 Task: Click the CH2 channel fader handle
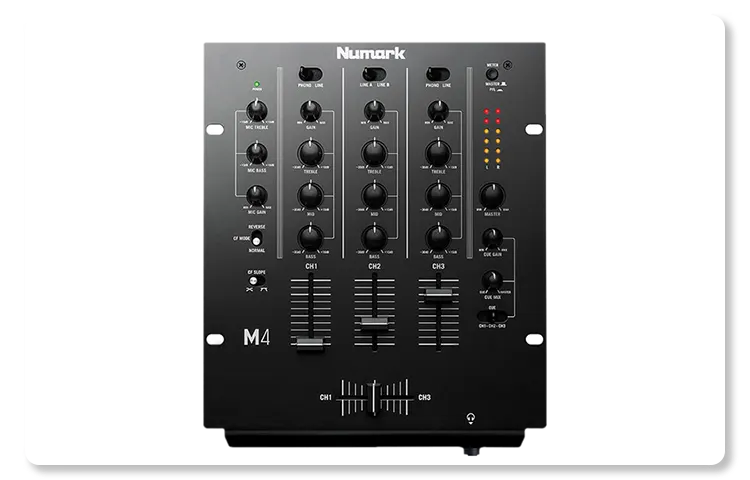coord(374,322)
